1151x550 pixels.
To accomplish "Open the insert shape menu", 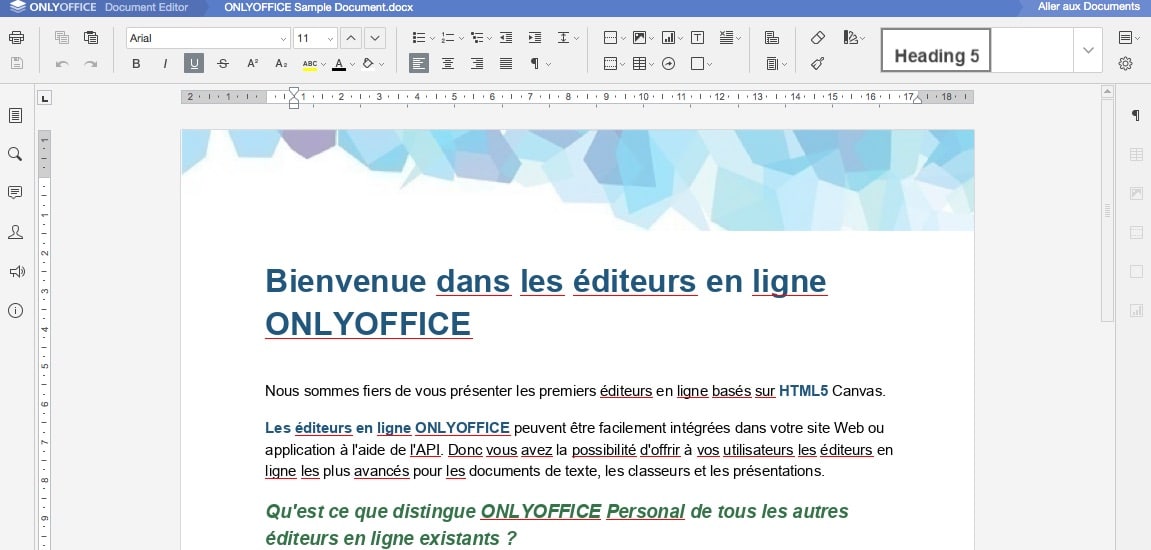I will coord(697,64).
